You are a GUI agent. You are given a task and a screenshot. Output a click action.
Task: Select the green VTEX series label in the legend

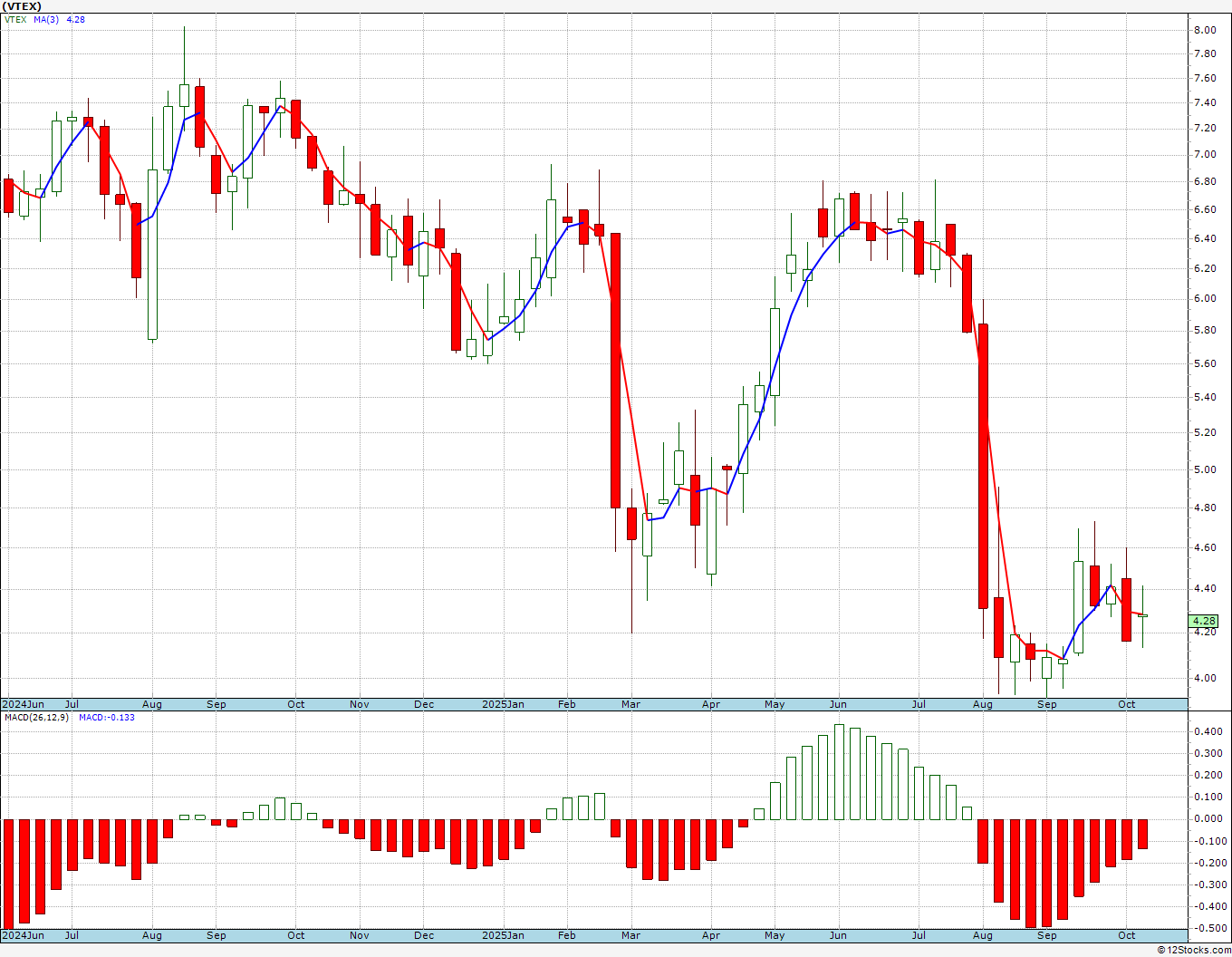[15, 19]
